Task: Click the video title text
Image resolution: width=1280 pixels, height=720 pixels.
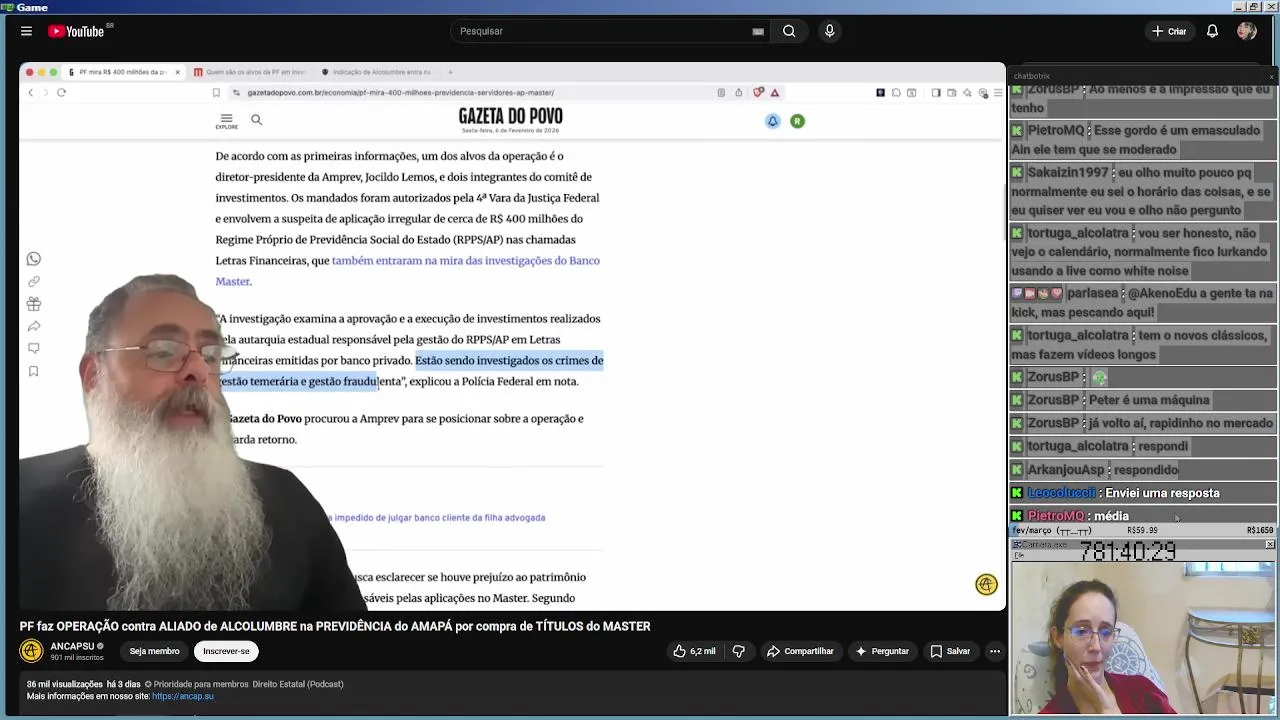Action: [x=335, y=626]
